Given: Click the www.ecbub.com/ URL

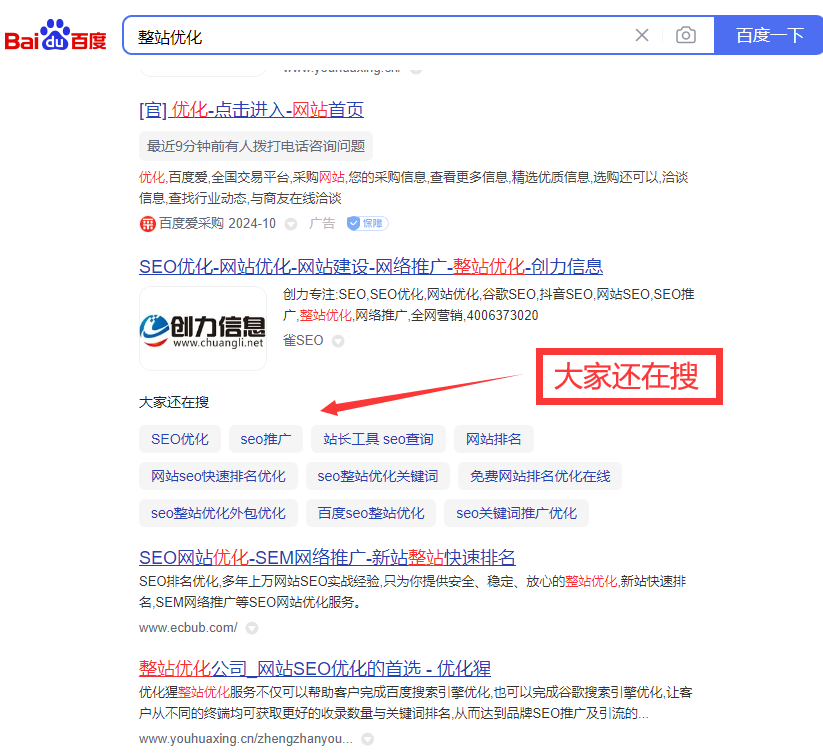Looking at the screenshot, I should click(188, 628).
